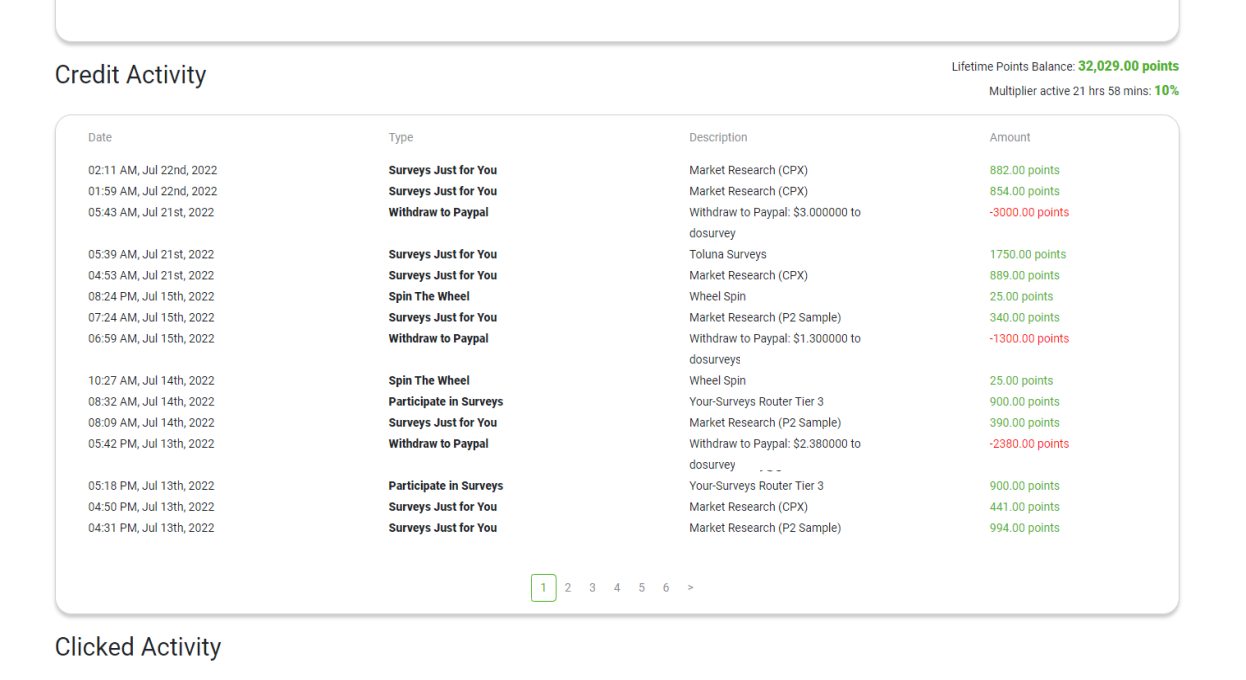Go to page 2 of Credit Activity
Screen dimensions: 1246x680
click(568, 588)
